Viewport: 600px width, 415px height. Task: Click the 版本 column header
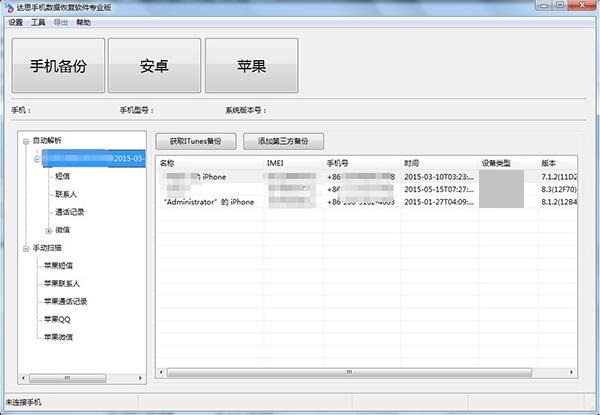click(x=548, y=162)
